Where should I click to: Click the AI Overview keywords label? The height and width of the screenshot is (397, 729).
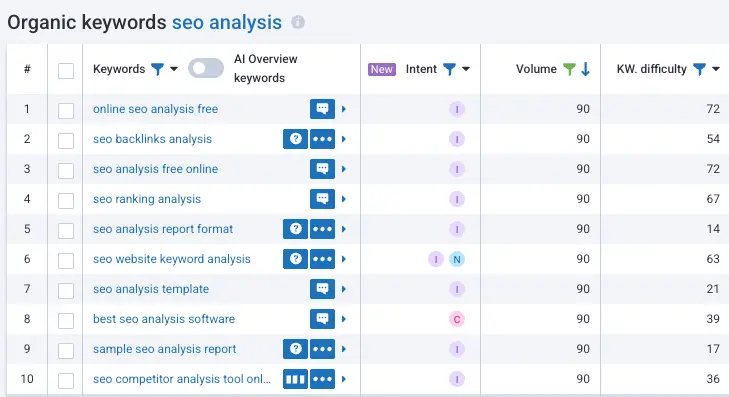[265, 68]
